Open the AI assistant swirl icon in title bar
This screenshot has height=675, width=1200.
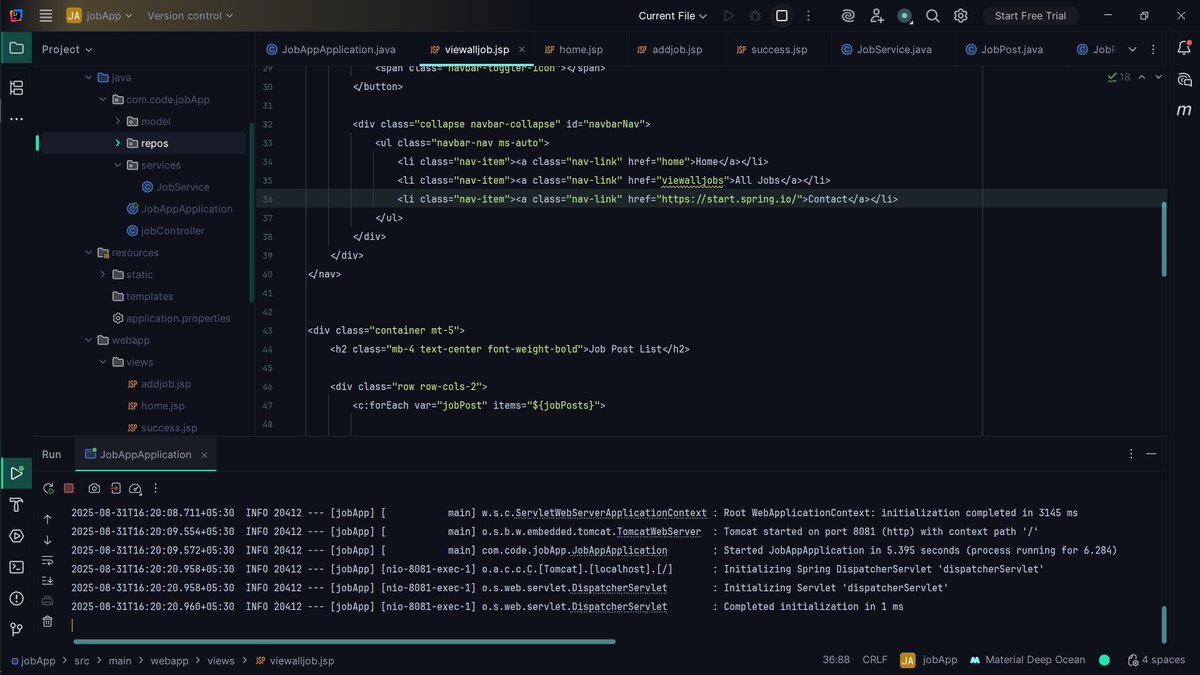[x=848, y=15]
